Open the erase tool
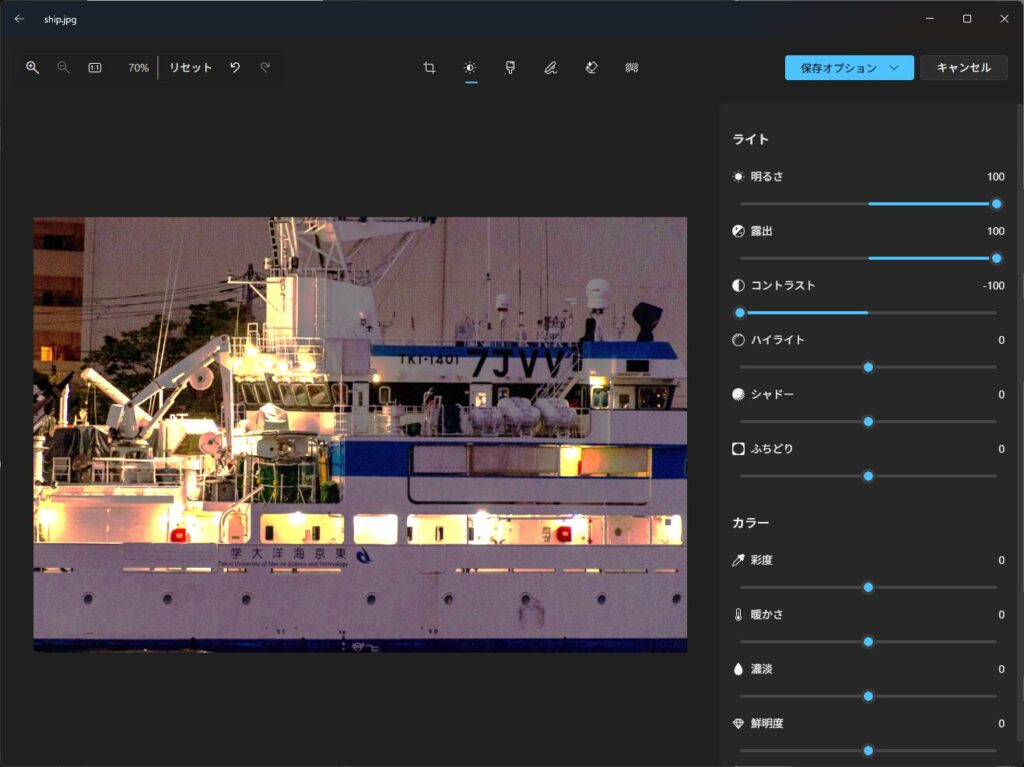The image size is (1024, 767). click(591, 67)
